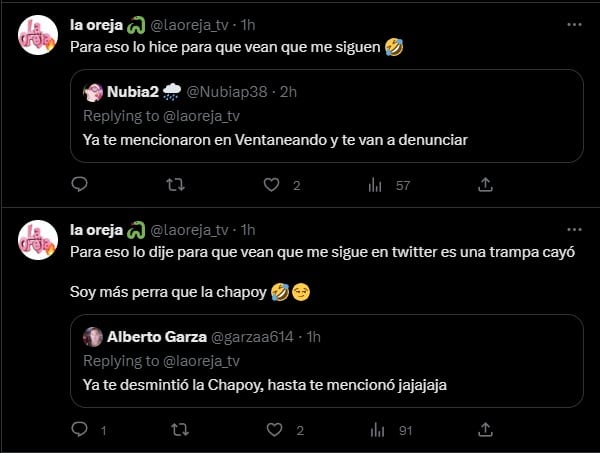
Task: Open la oreja avatar on second tweet
Action: click(38, 241)
